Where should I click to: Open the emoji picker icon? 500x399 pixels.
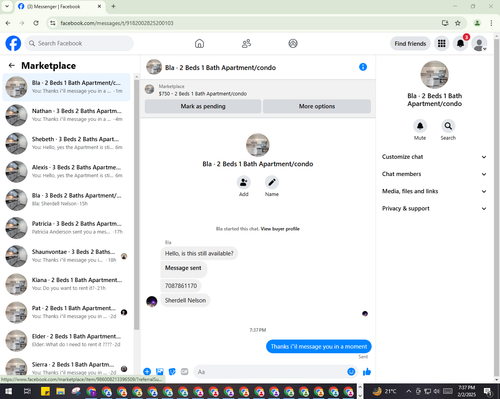coord(351,371)
